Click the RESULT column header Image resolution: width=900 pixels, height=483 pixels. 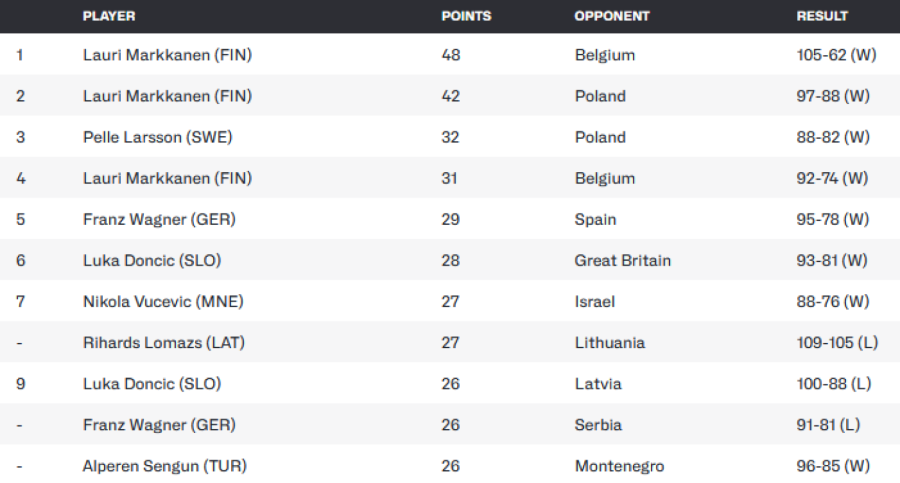(822, 16)
